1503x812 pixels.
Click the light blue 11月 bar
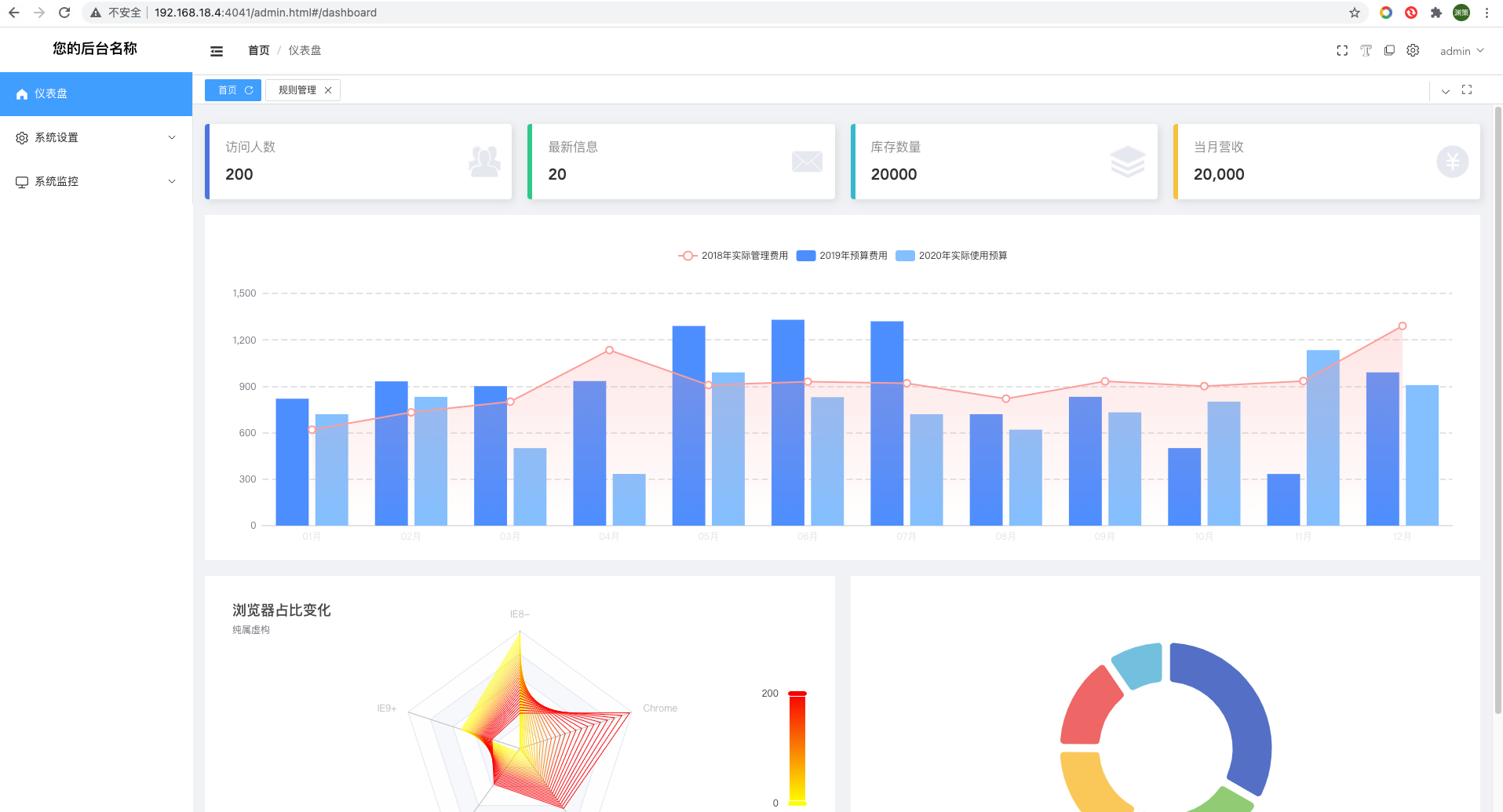(x=1323, y=438)
